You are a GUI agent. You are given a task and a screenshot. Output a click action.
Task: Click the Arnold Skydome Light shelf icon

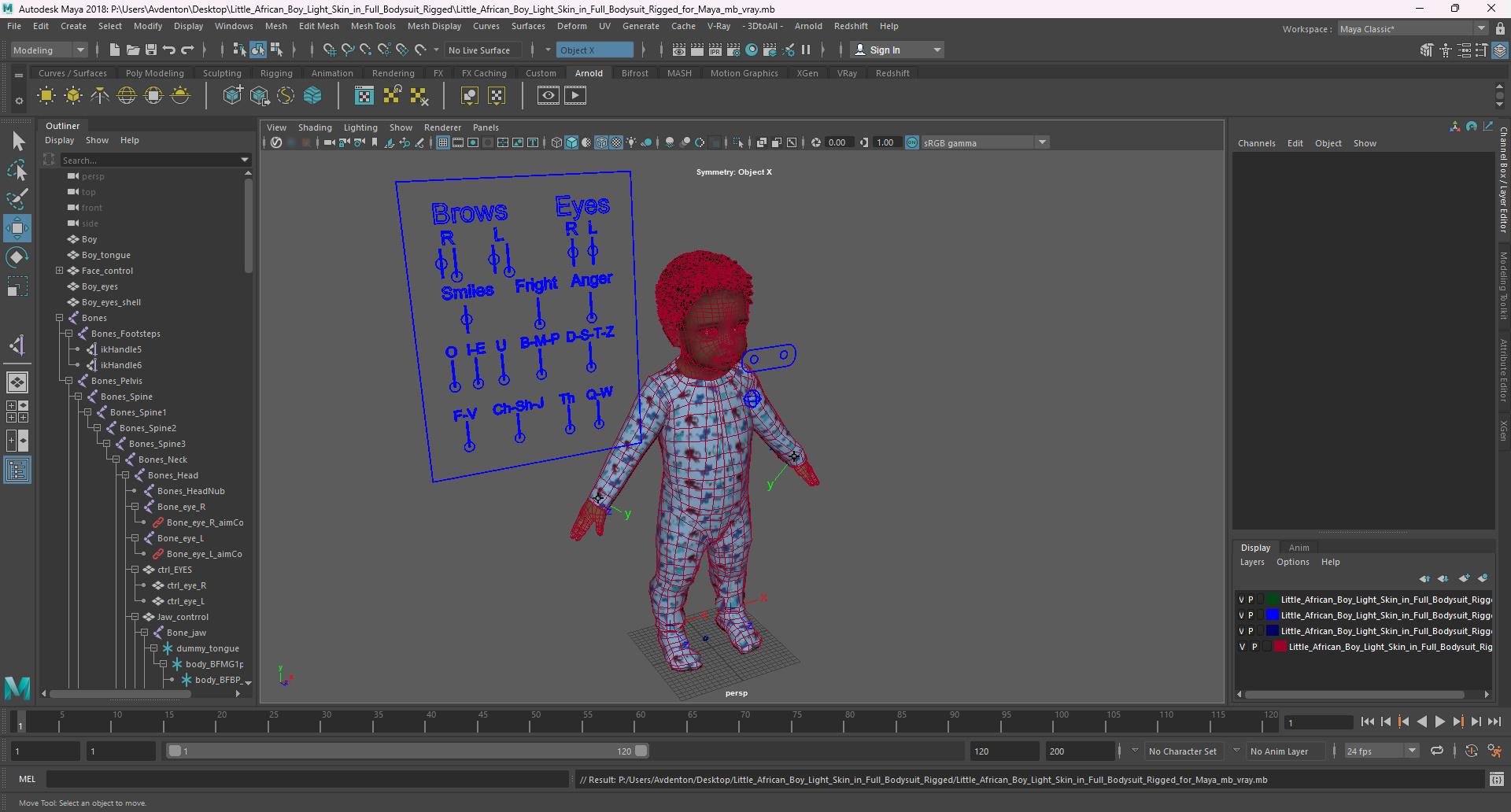point(127,96)
